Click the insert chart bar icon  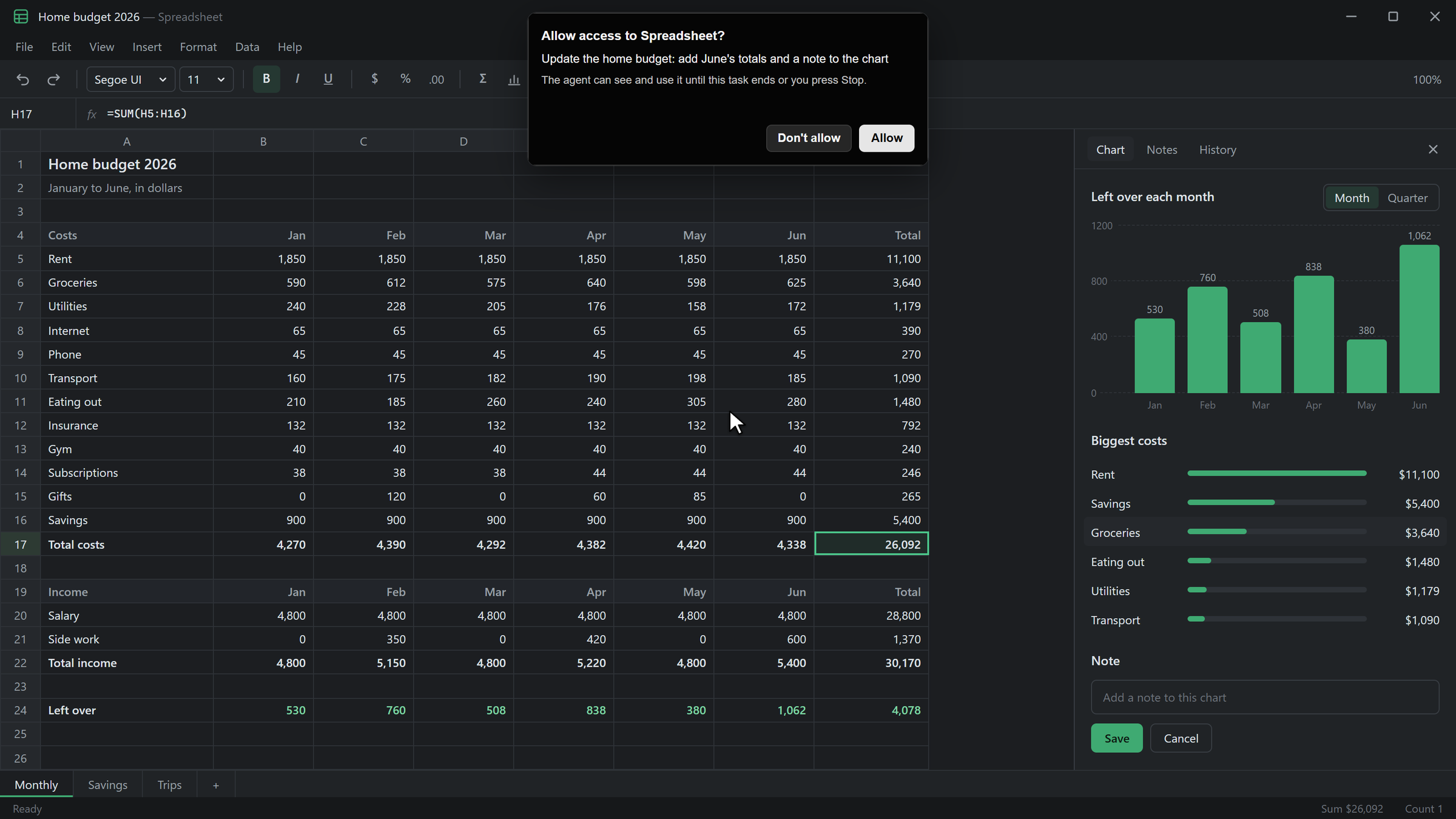point(514,79)
